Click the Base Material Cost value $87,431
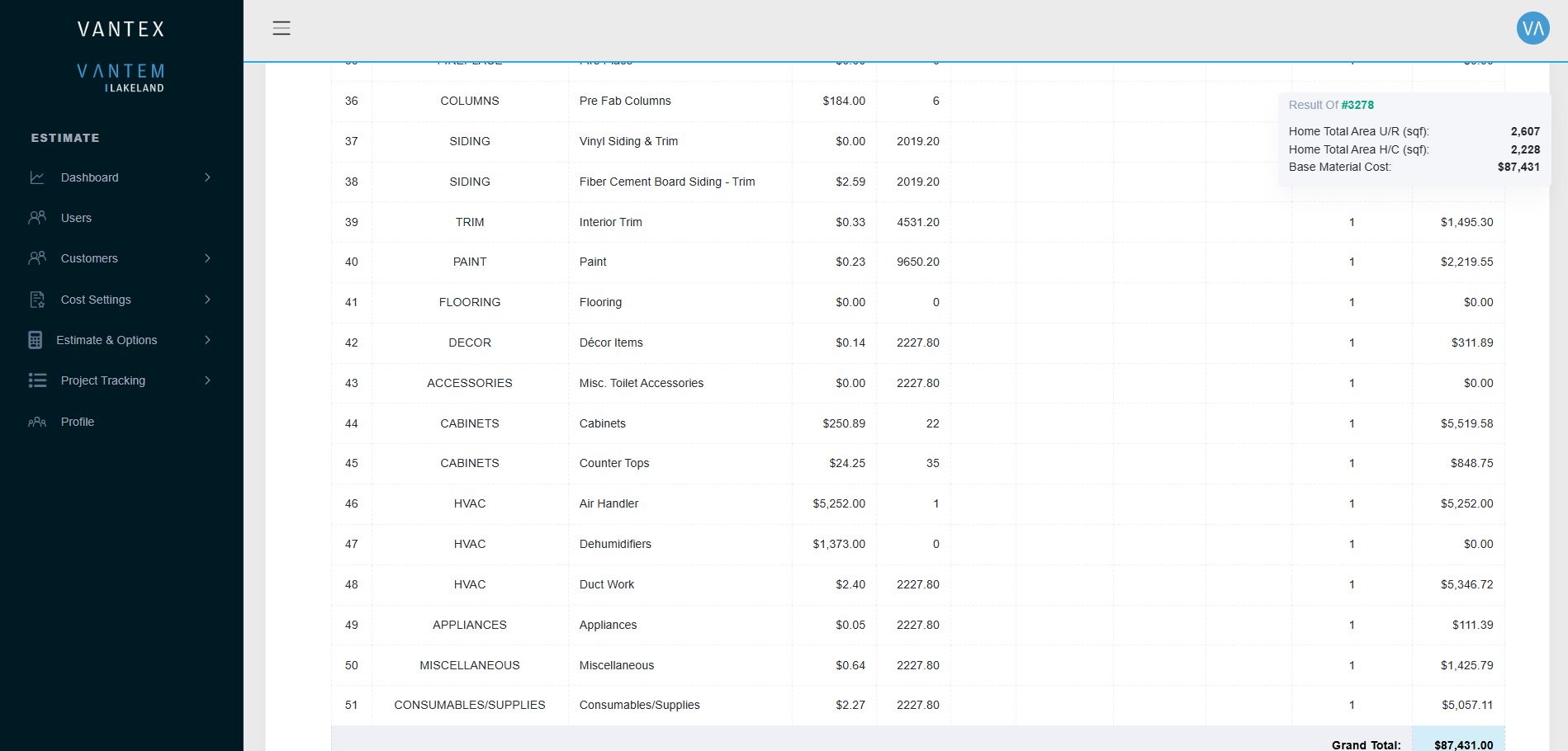Image resolution: width=1568 pixels, height=751 pixels. tap(1518, 167)
